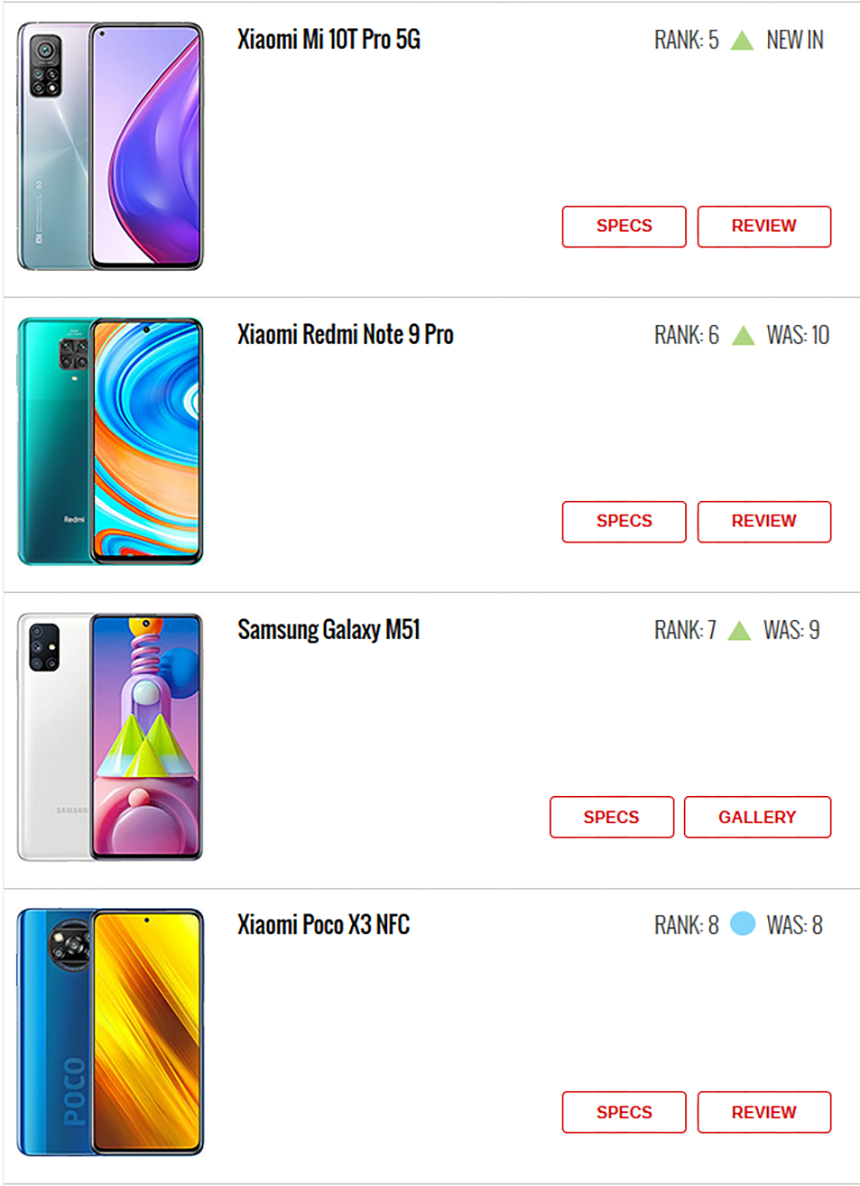The width and height of the screenshot is (860, 1186).
Task: Open the Xiaomi Redmi Note 9 Pro title link
Action: tap(346, 334)
